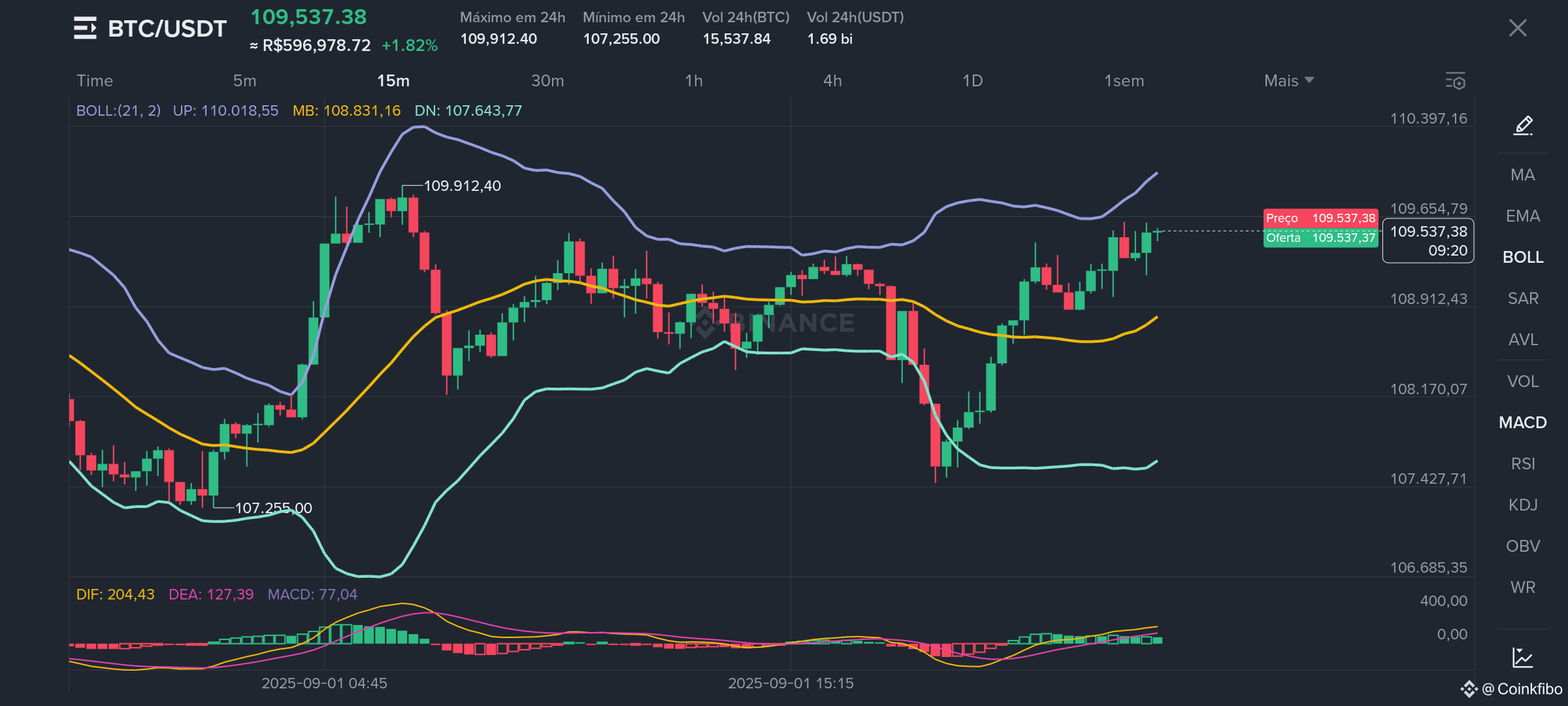Click the 109.912,40 high marker label
Screen dimensions: 1568x706
click(463, 186)
